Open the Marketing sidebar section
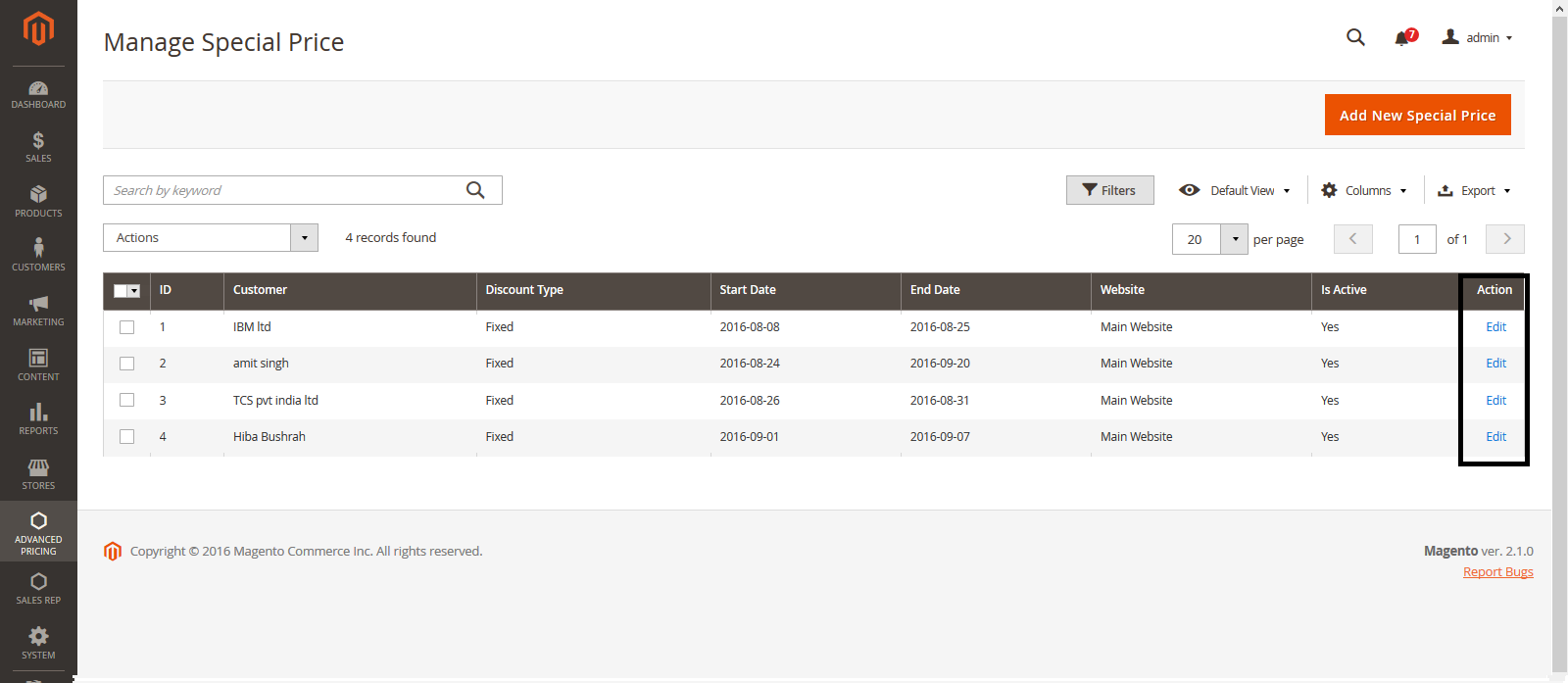 38,311
